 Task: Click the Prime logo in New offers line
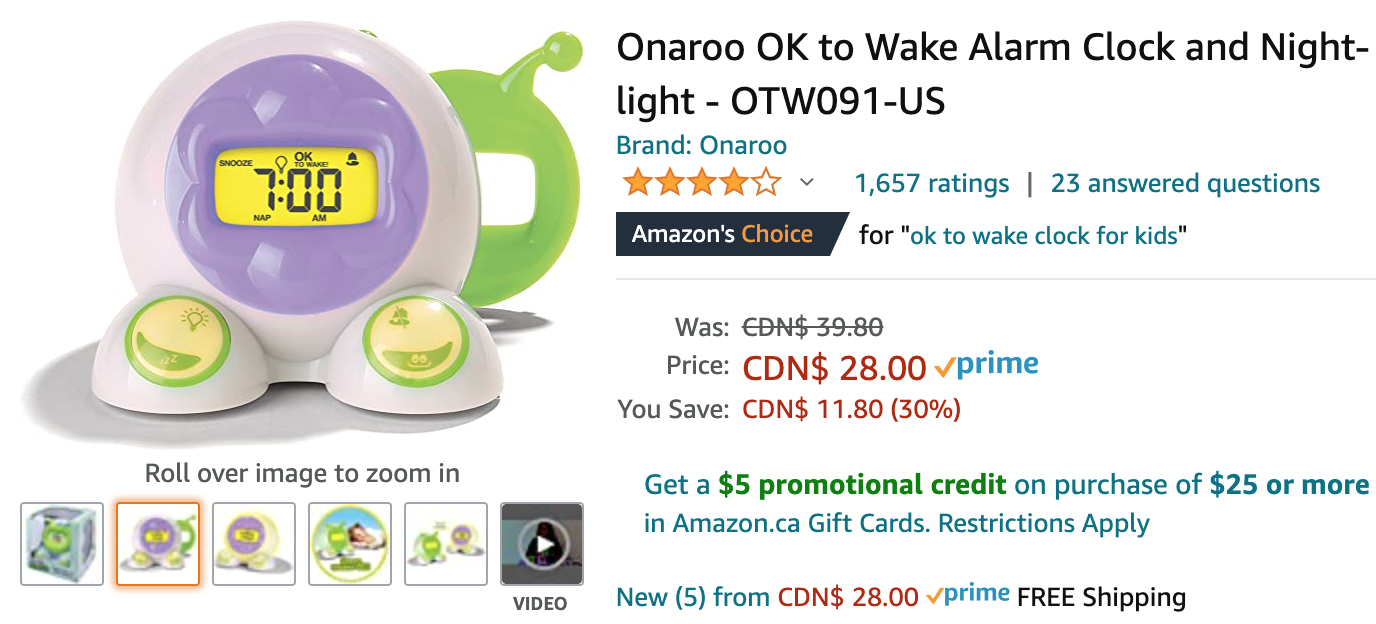968,595
